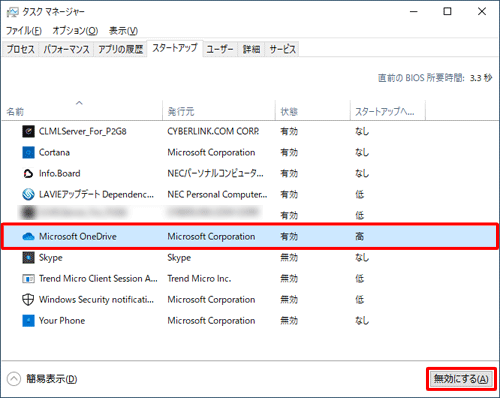Select the Info.Board entry name
This screenshot has height=398, width=500.
(x=60, y=173)
